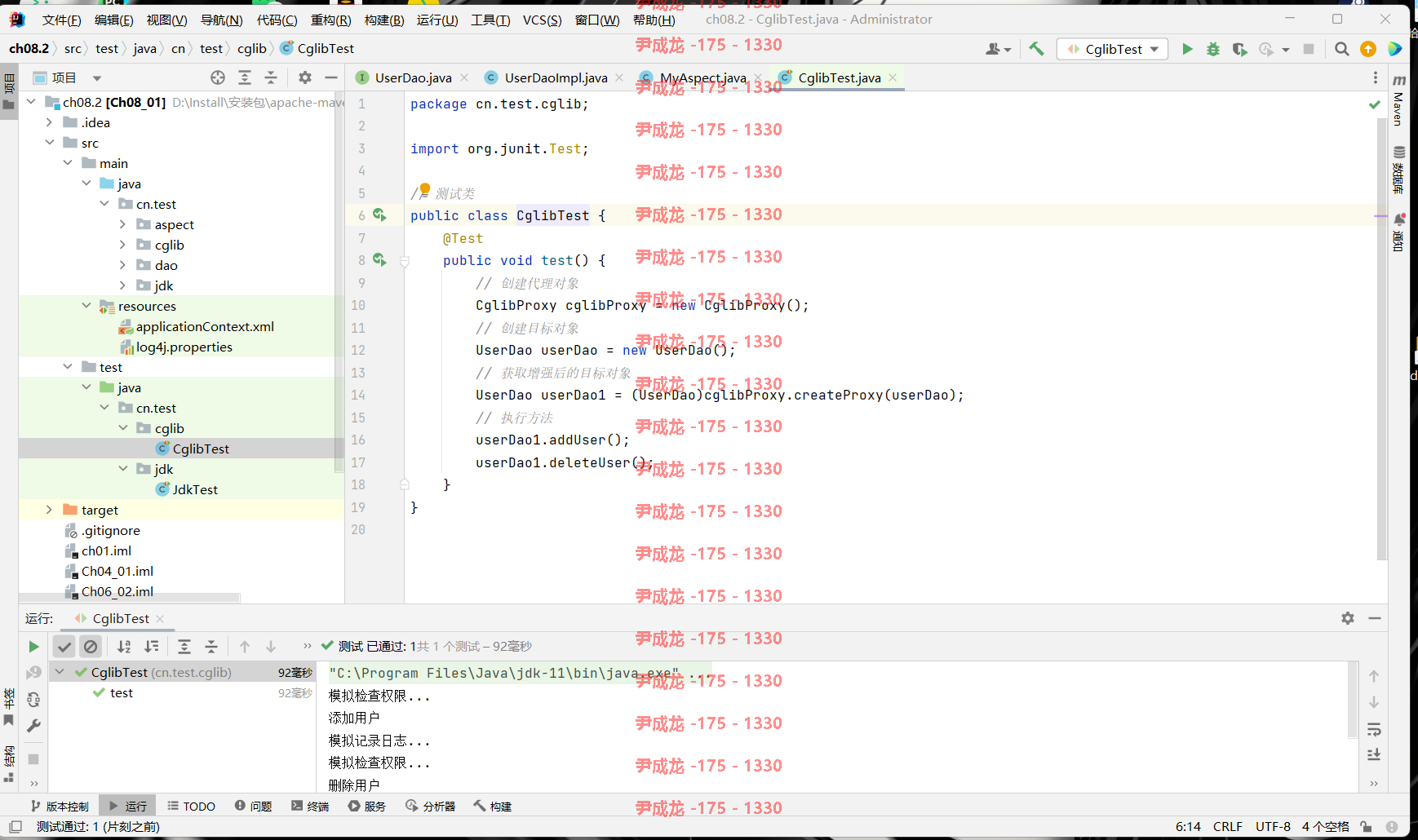The image size is (1418, 840).
Task: Select JdkTest class in project tree
Action: 195,489
